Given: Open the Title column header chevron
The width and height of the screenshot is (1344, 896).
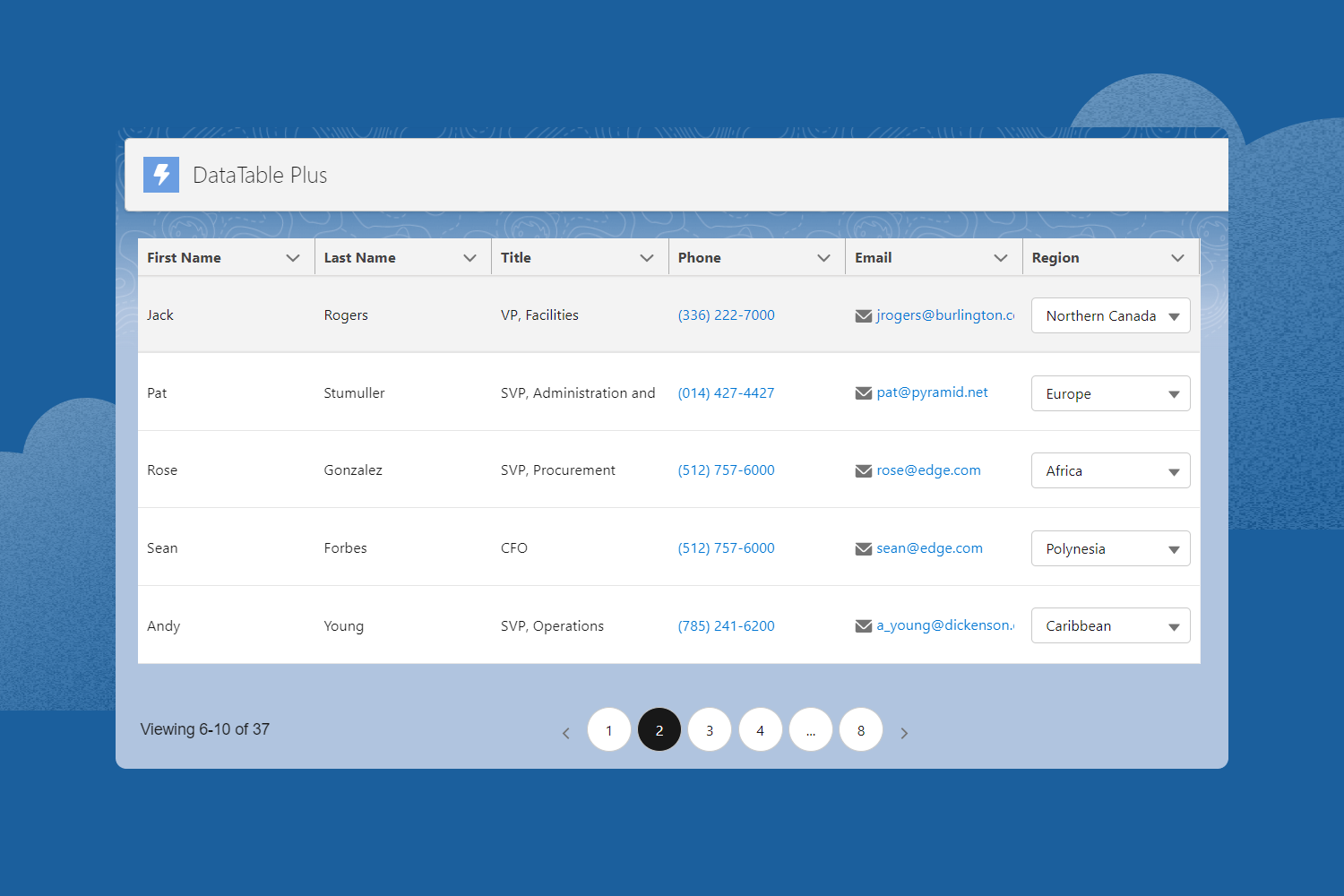Looking at the screenshot, I should pos(646,258).
